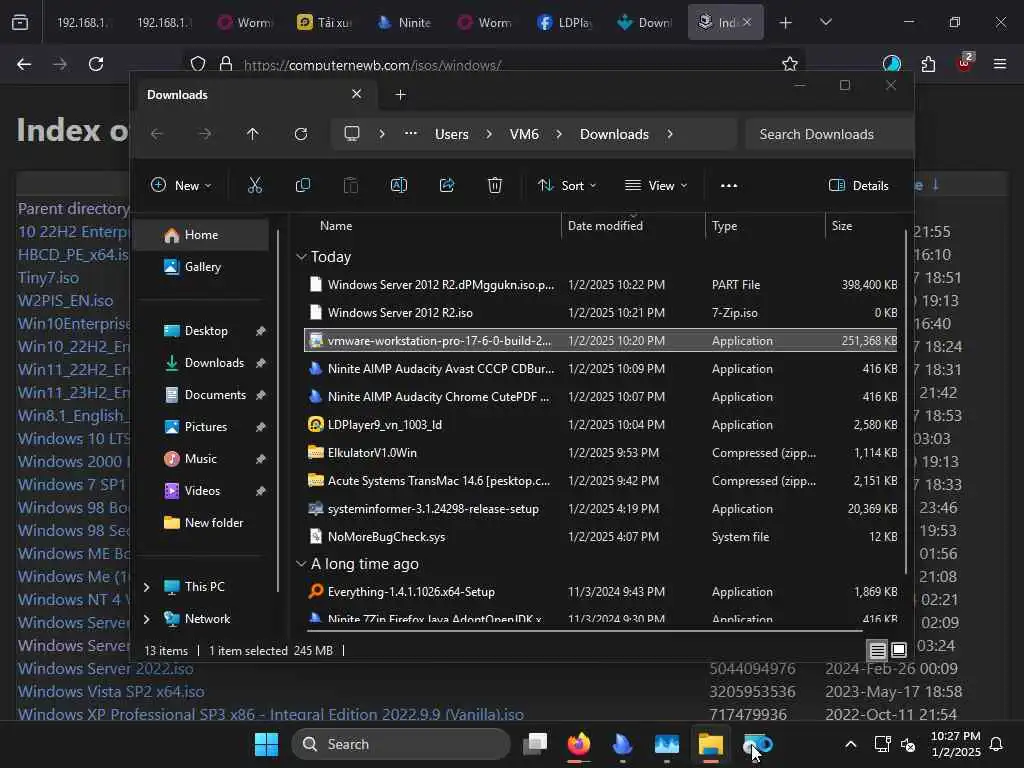Click the Firefox URL address bar
This screenshot has height=768, width=1024.
point(493,64)
